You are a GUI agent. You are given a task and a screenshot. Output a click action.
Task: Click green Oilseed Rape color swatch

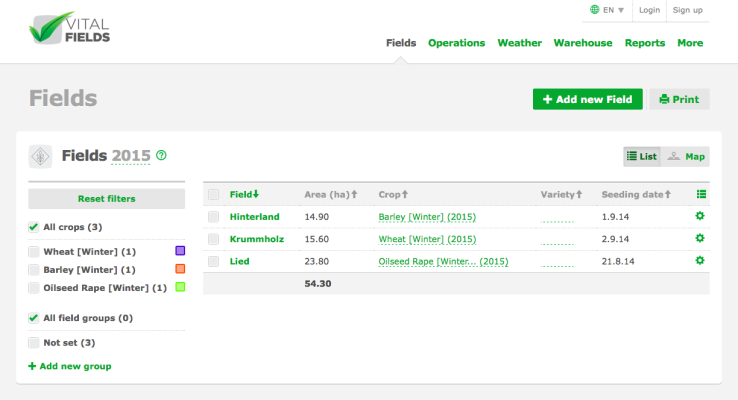(x=180, y=287)
